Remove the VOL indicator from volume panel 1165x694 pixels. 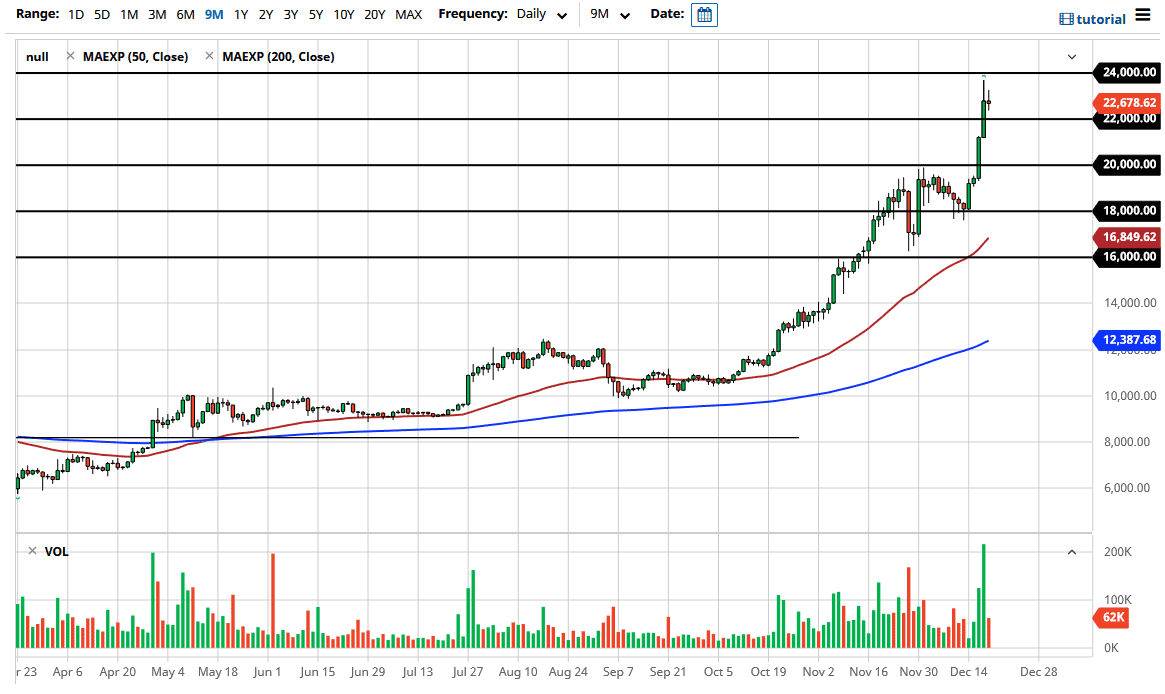33,551
